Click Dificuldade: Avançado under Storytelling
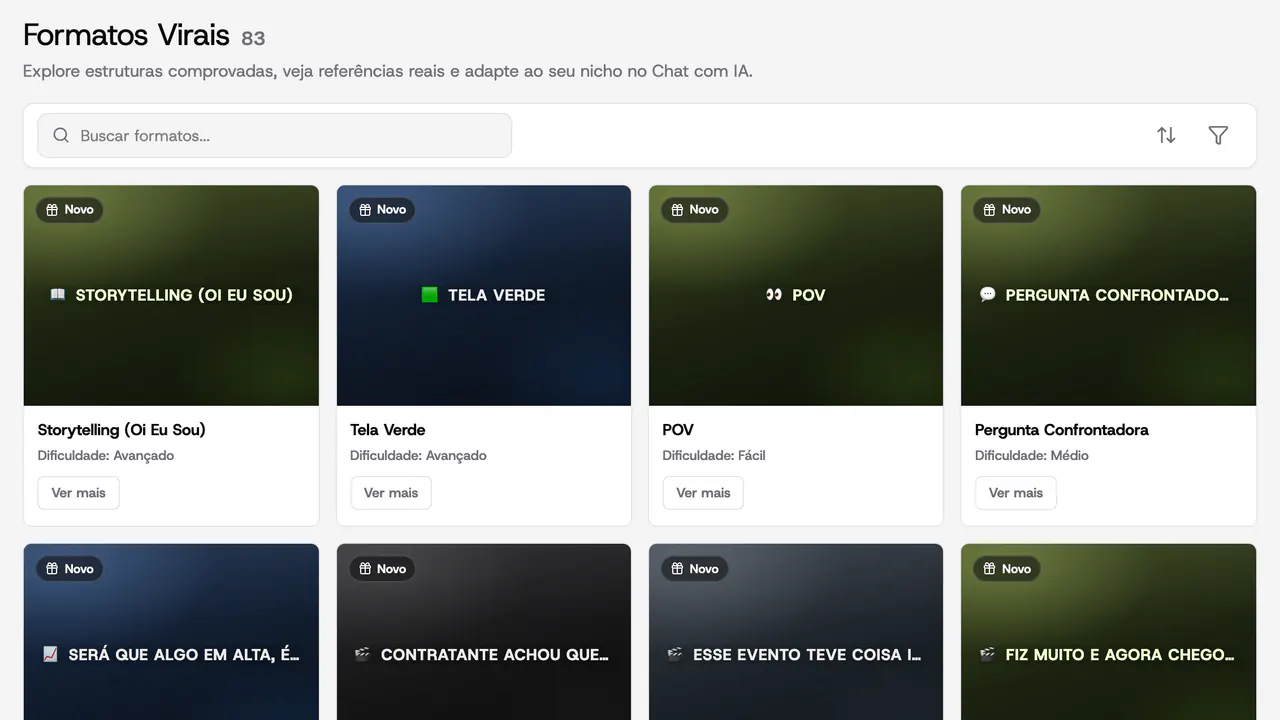 (106, 455)
